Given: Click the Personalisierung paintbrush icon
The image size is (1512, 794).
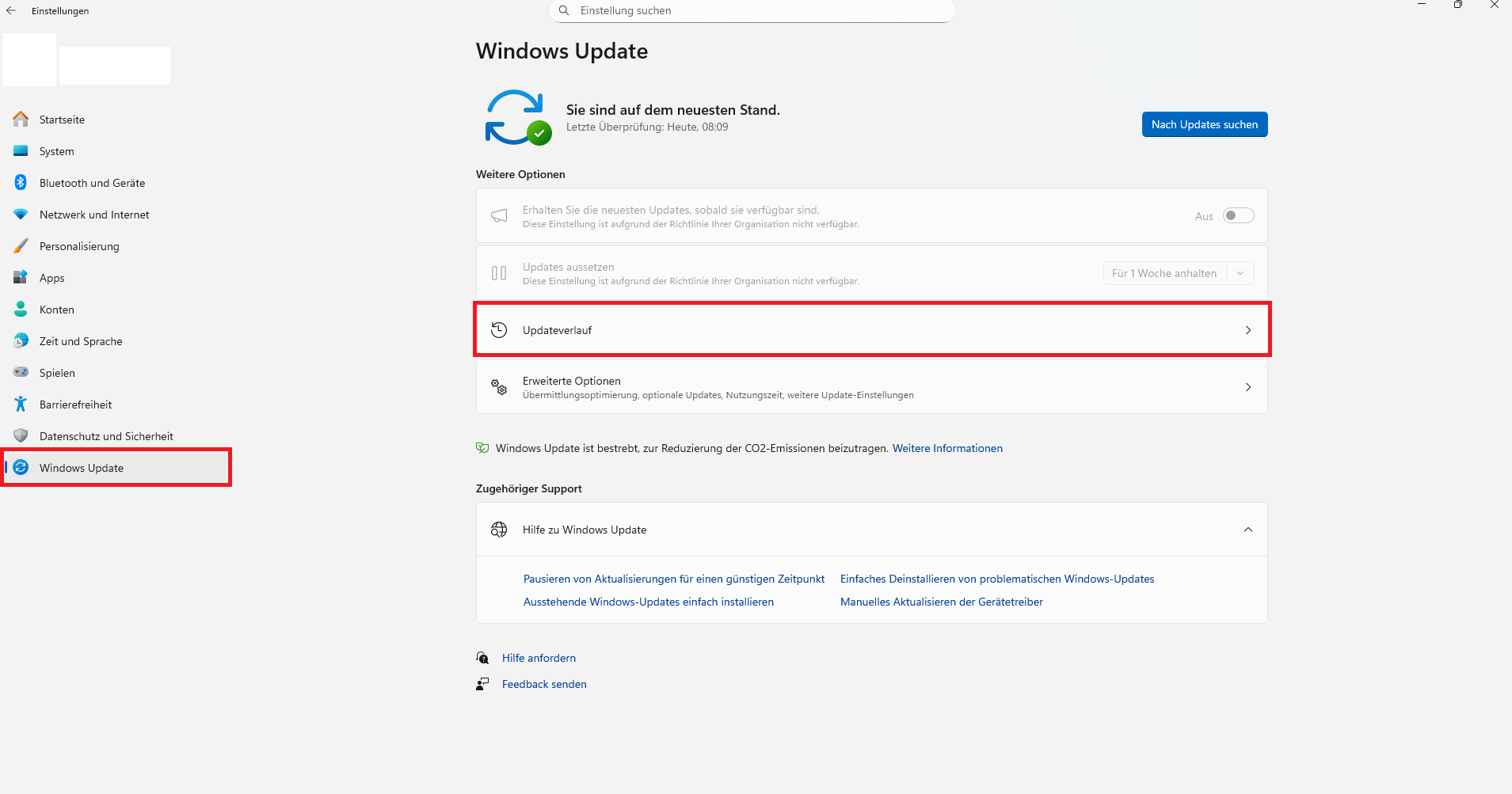Looking at the screenshot, I should pos(21,246).
